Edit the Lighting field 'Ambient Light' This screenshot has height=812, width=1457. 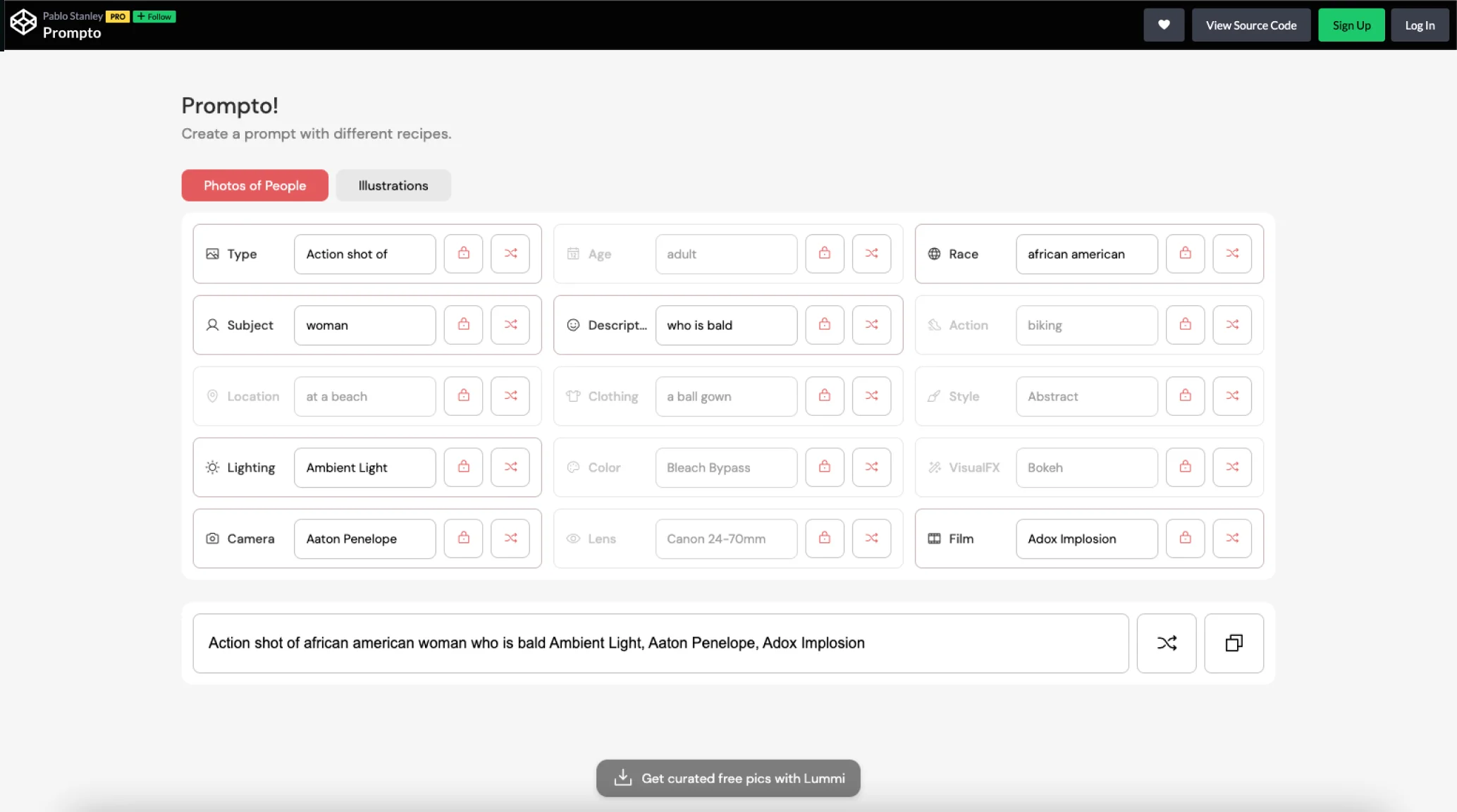coord(364,467)
